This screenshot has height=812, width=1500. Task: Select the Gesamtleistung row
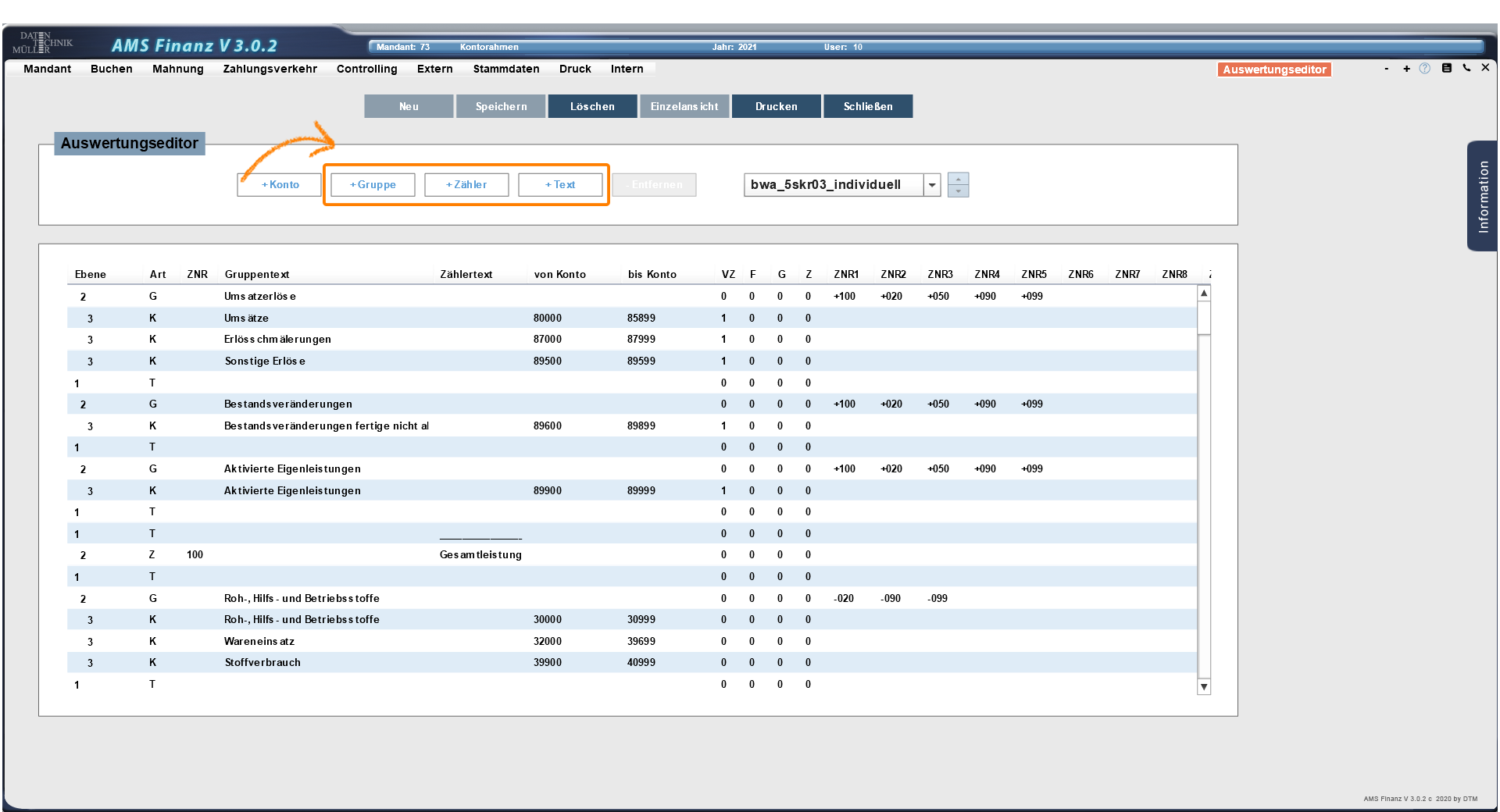(x=480, y=555)
